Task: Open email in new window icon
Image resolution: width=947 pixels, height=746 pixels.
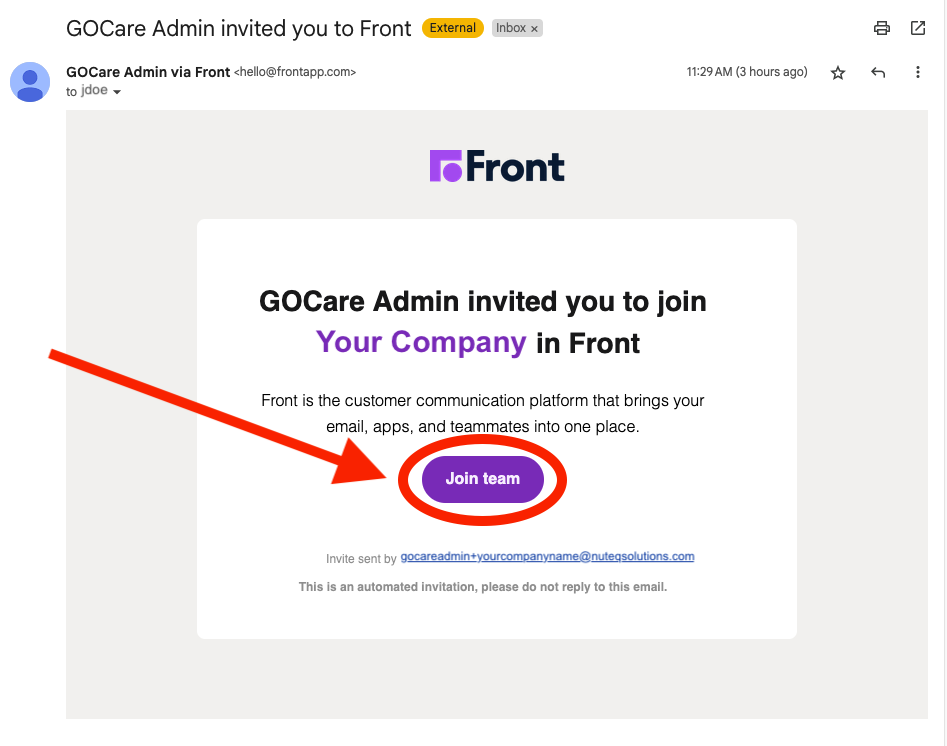Action: 917,28
